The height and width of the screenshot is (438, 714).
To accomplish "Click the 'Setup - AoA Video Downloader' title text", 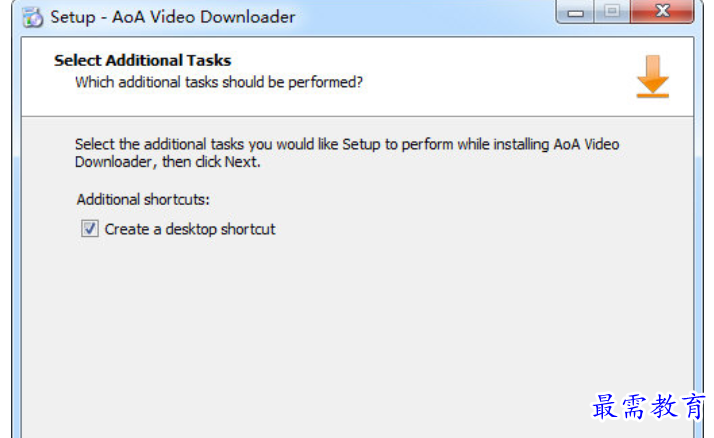I will coord(173,17).
